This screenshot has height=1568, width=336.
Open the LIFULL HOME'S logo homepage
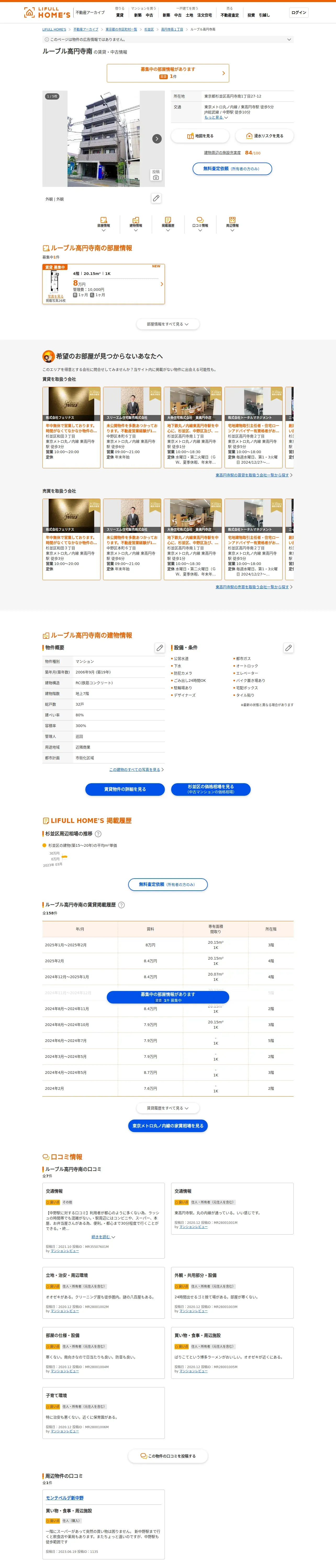tap(47, 12)
